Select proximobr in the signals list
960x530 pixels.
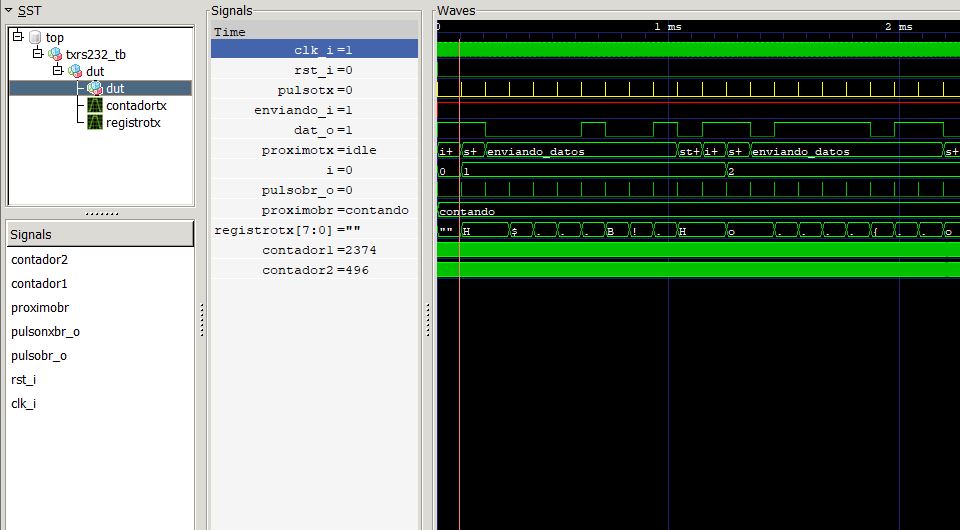coord(40,307)
